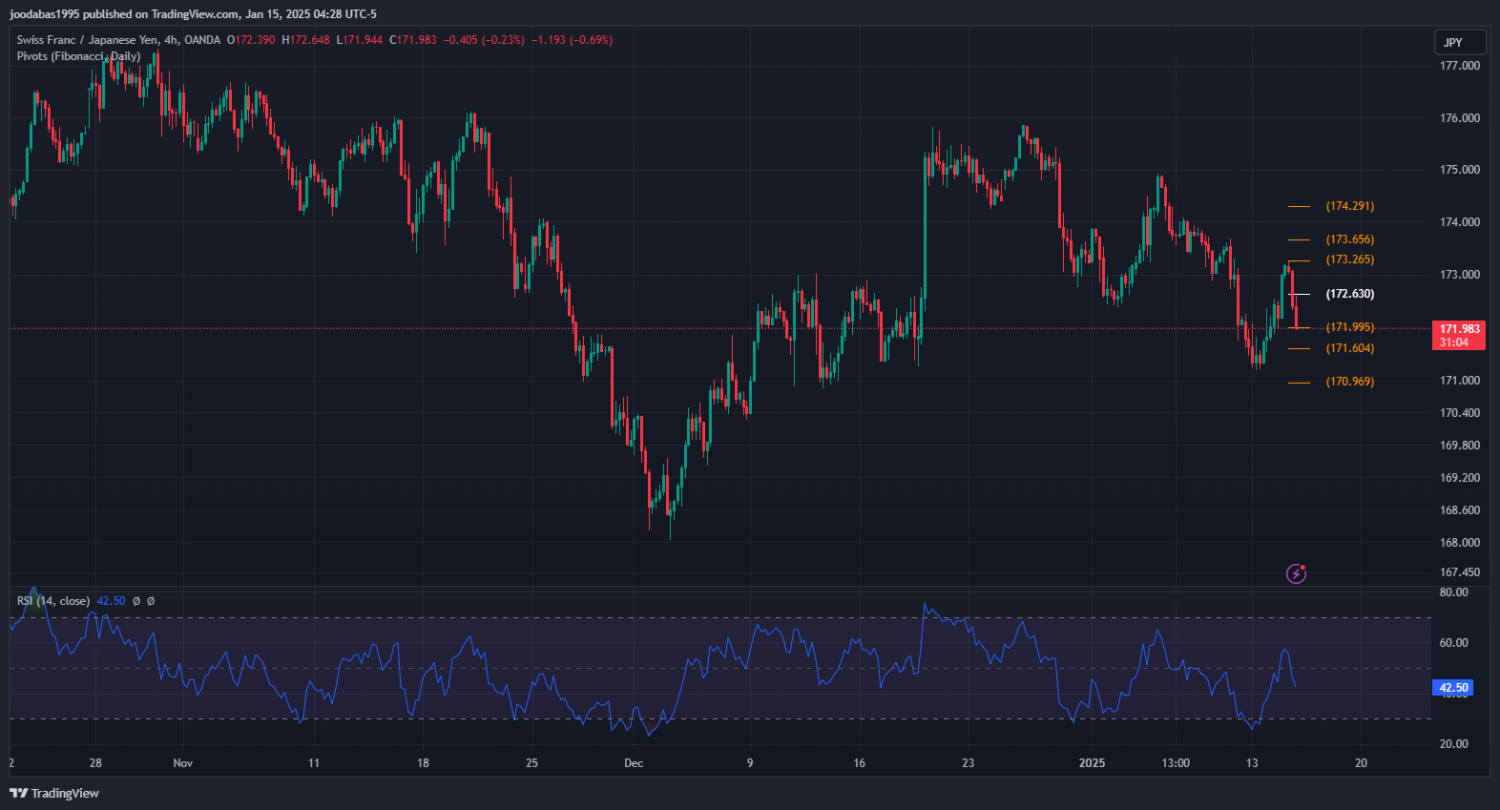Click 174.000 on the price axis

[x=1459, y=222]
